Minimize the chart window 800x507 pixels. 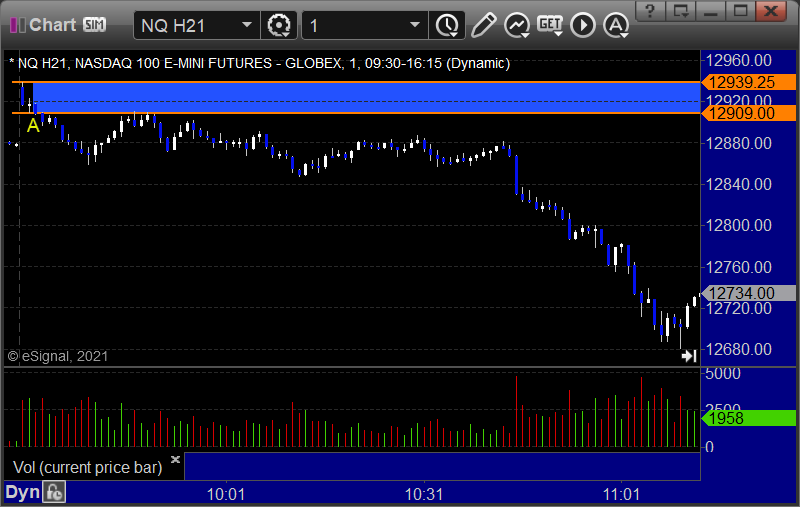(711, 11)
